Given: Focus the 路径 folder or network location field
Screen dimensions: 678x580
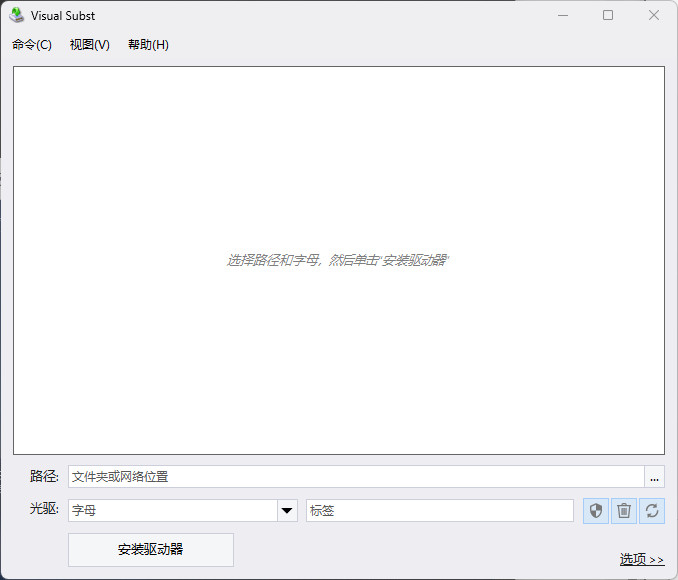Looking at the screenshot, I should click(356, 477).
